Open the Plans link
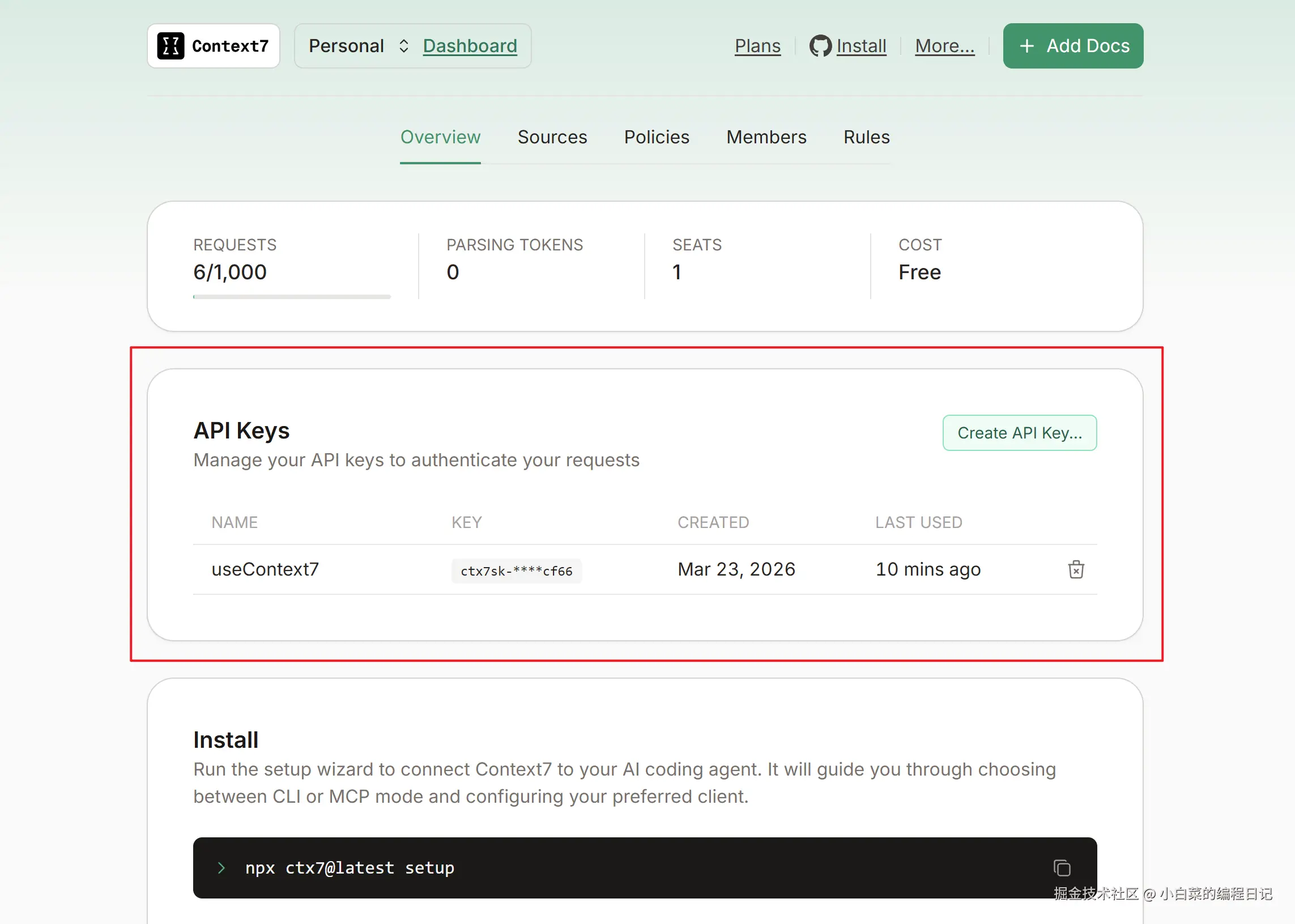Image resolution: width=1295 pixels, height=924 pixels. [757, 46]
